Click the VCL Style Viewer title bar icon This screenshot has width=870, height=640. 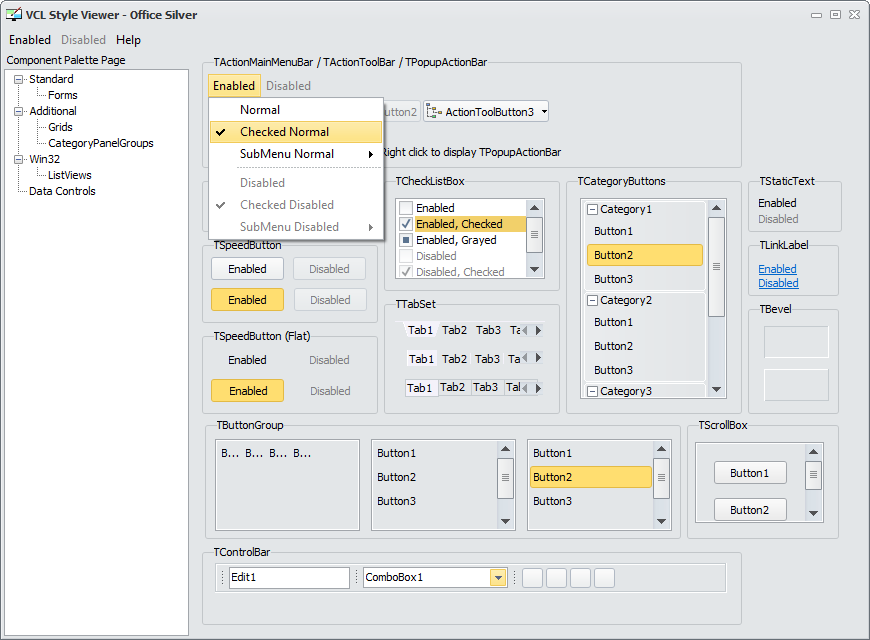point(14,14)
